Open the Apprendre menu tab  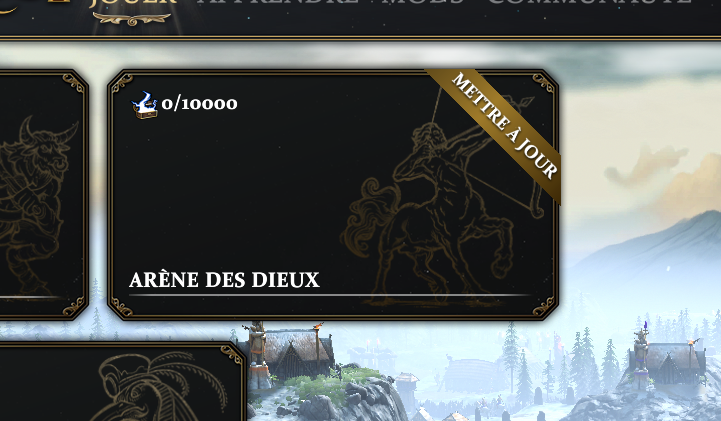click(x=278, y=2)
